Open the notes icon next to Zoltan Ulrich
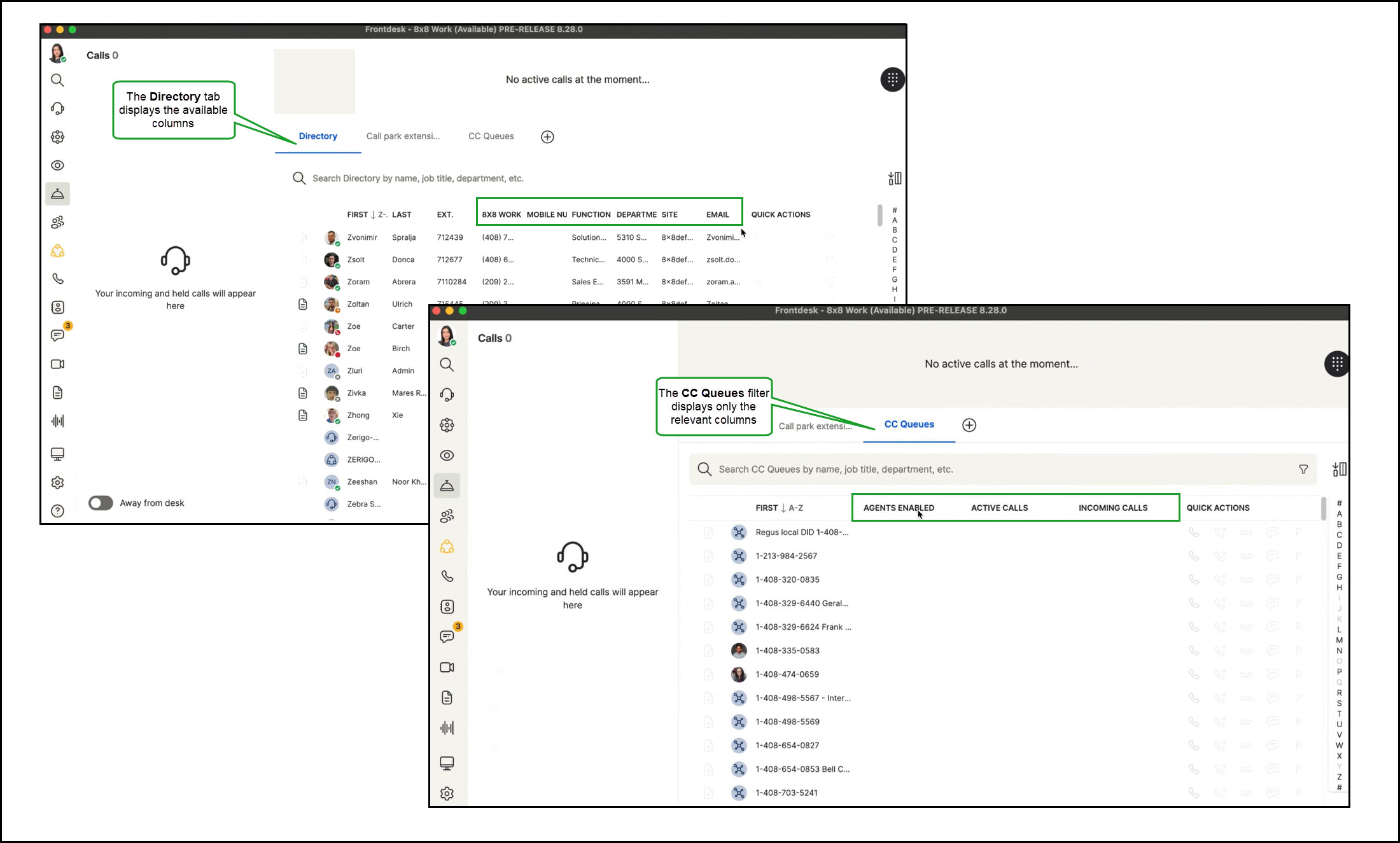1400x843 pixels. [x=303, y=304]
